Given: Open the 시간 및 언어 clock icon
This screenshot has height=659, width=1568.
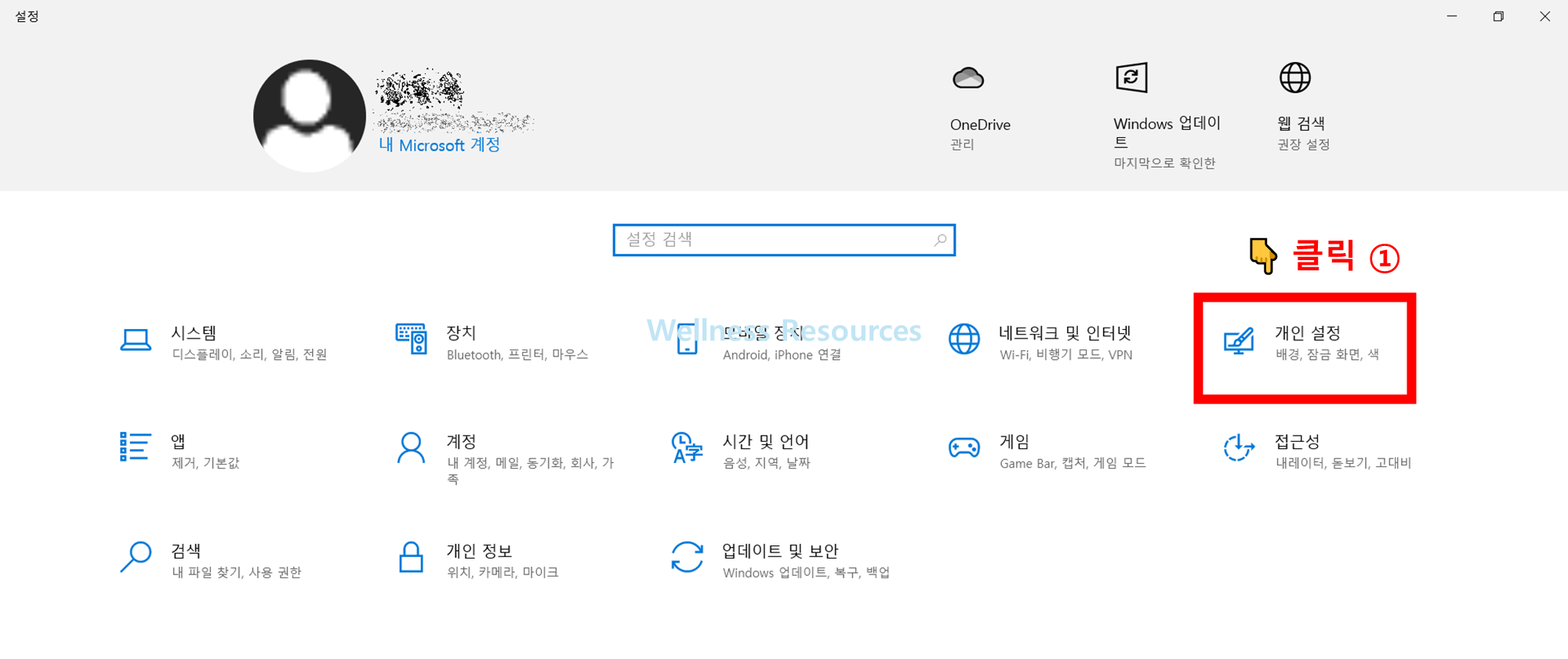Looking at the screenshot, I should click(688, 448).
